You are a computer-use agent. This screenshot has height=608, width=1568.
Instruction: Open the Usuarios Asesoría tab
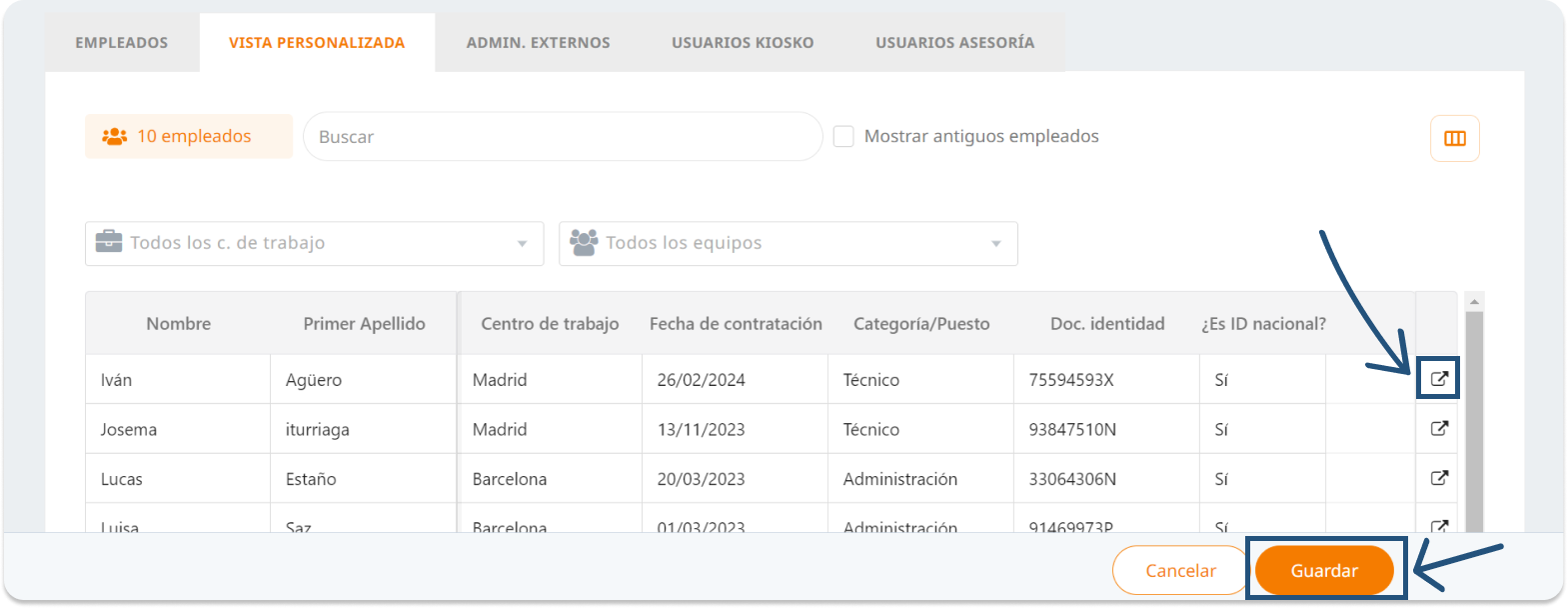tap(954, 43)
